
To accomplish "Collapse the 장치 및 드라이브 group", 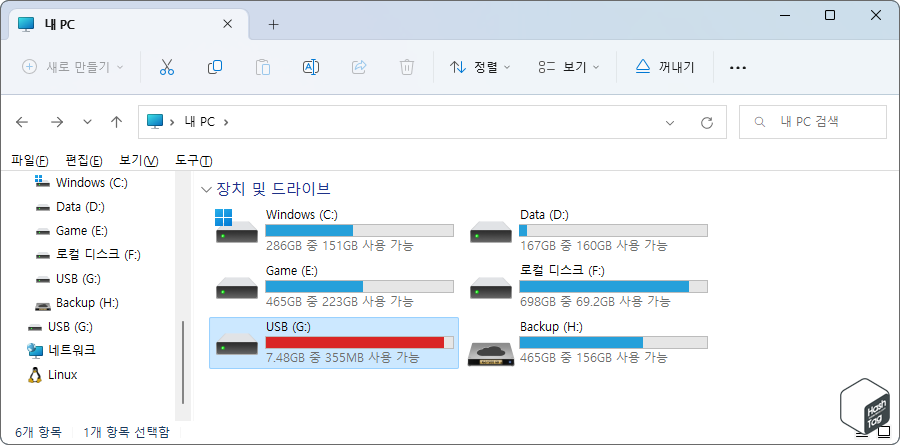I will 206,189.
